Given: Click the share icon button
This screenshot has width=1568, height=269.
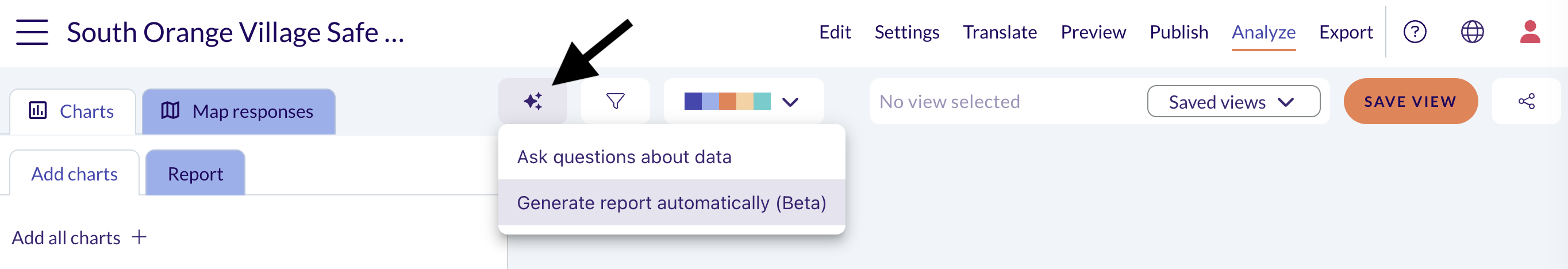Looking at the screenshot, I should coord(1526,101).
